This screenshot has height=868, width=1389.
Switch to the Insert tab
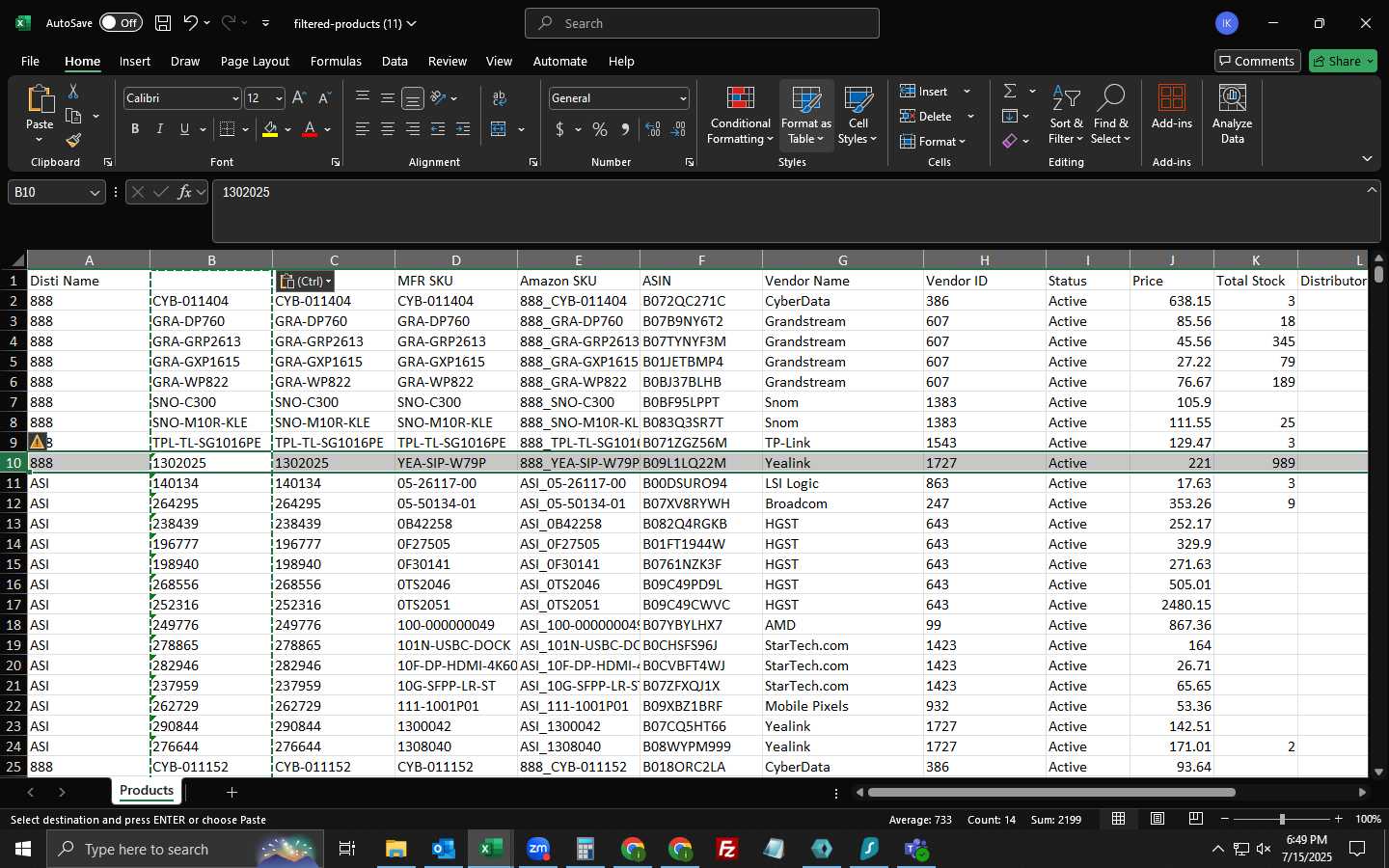pos(135,61)
